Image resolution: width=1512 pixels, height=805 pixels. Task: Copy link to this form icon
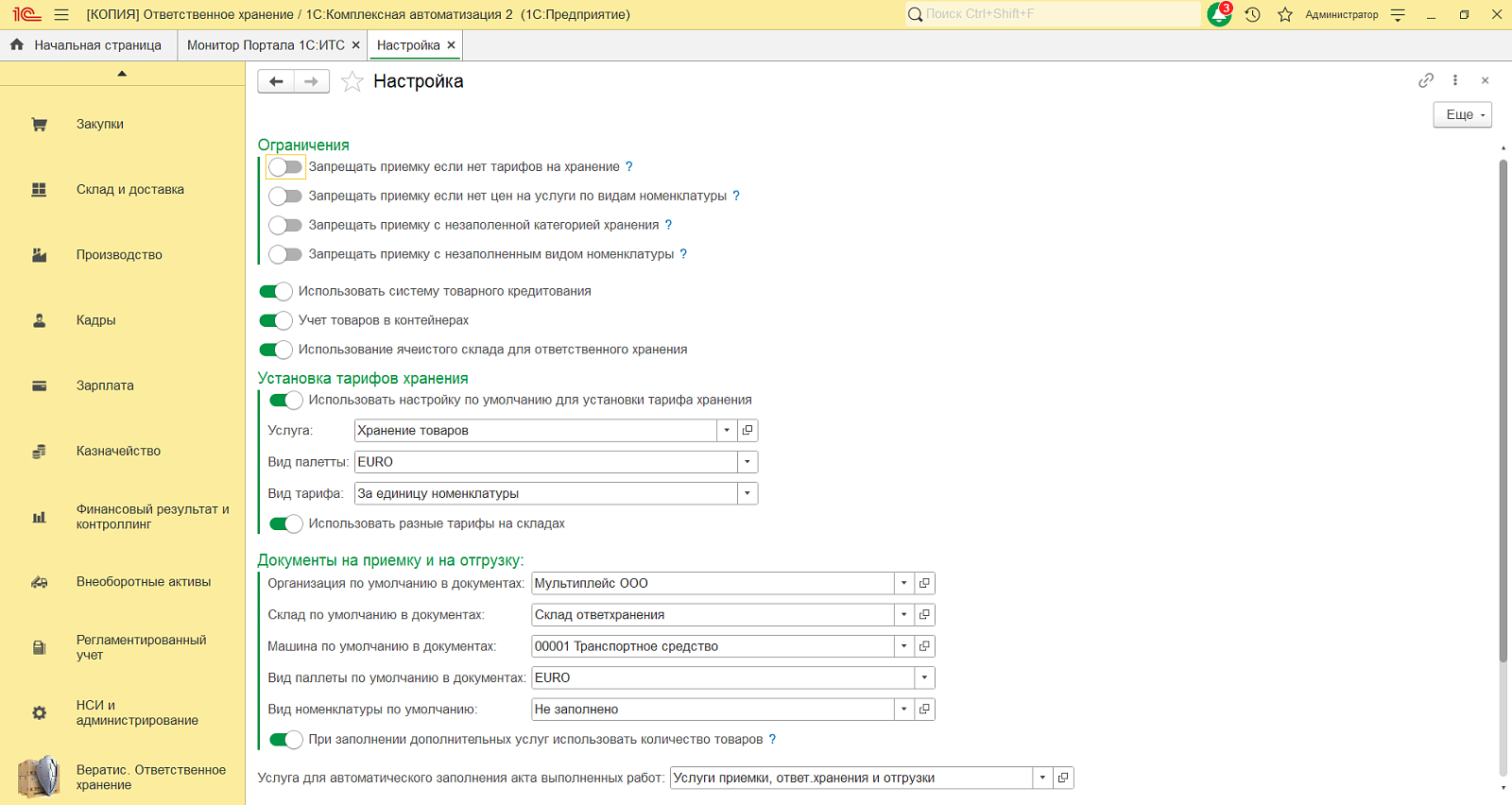point(1426,80)
